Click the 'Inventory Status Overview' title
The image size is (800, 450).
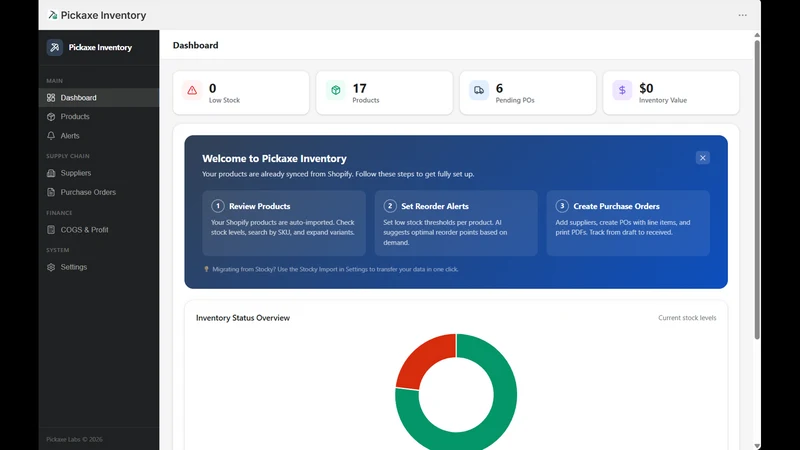(x=243, y=318)
